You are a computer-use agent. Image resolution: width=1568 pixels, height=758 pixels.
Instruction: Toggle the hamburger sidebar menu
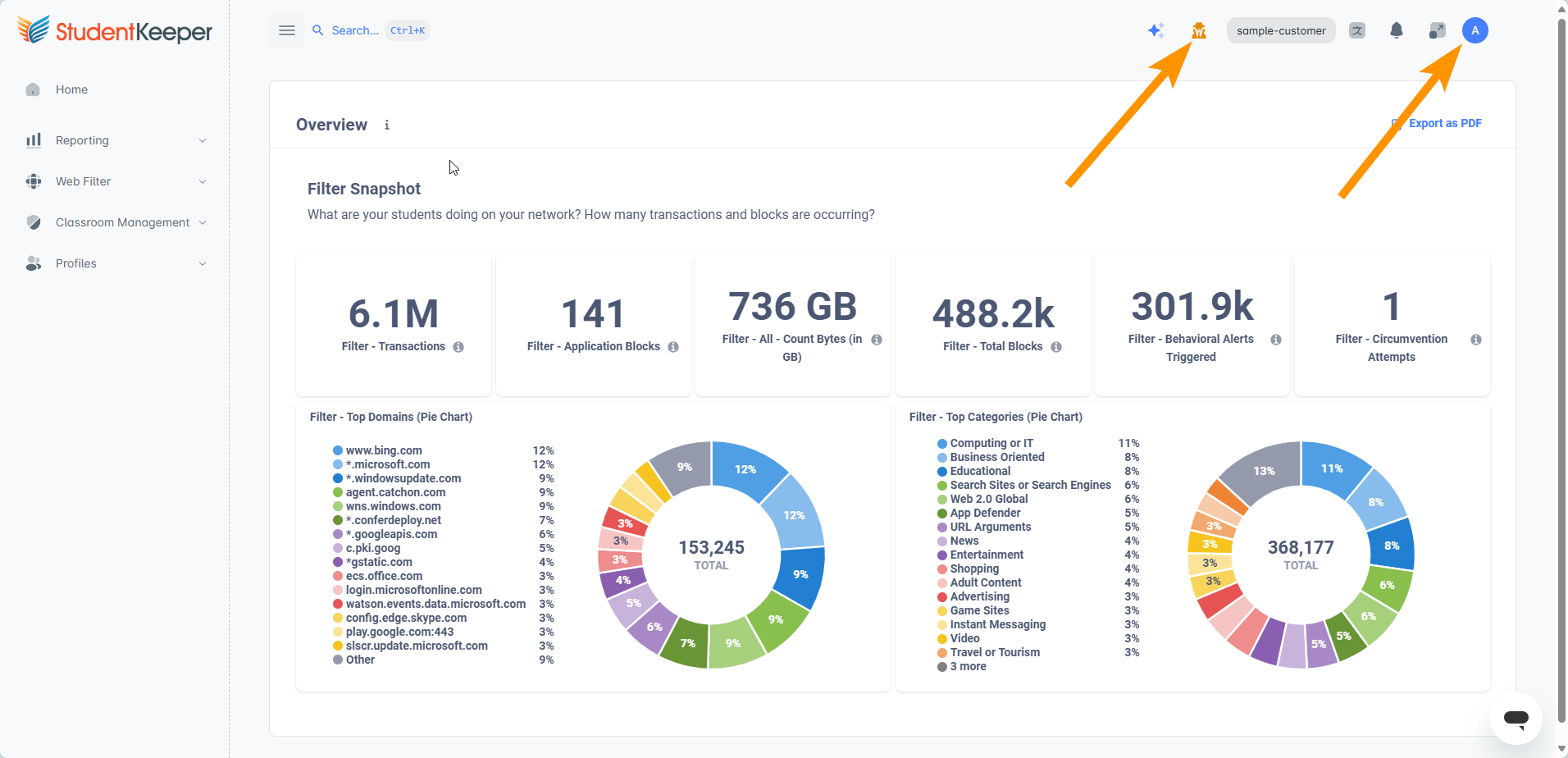pyautogui.click(x=287, y=30)
